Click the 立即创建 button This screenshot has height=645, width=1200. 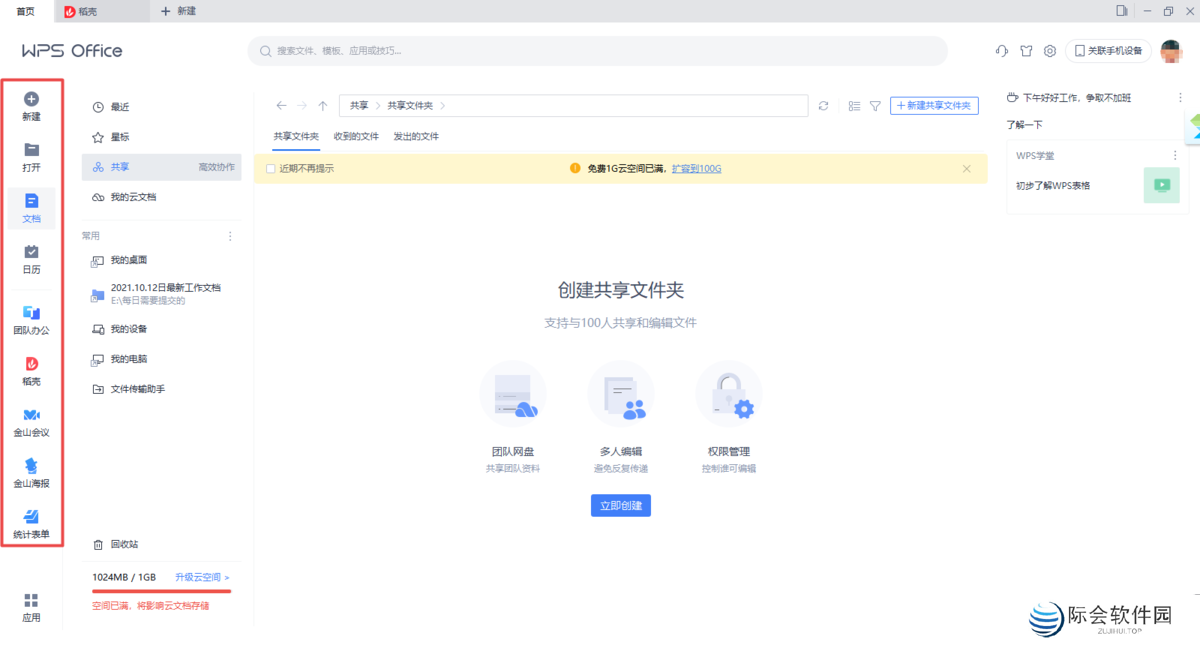[x=620, y=506]
